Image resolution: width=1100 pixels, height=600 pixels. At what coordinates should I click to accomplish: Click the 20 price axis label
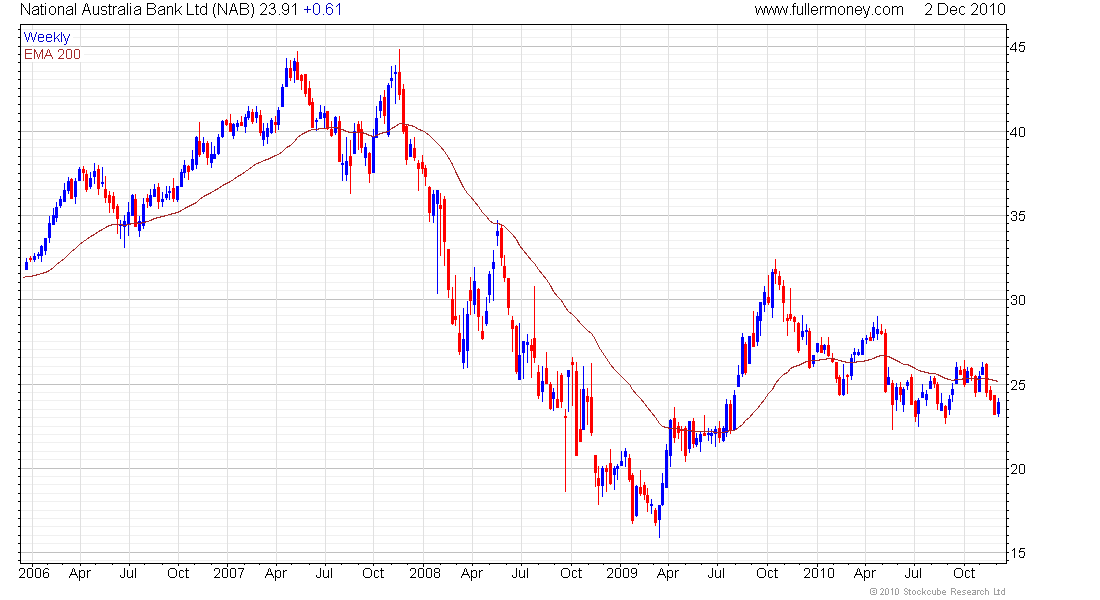[1017, 469]
